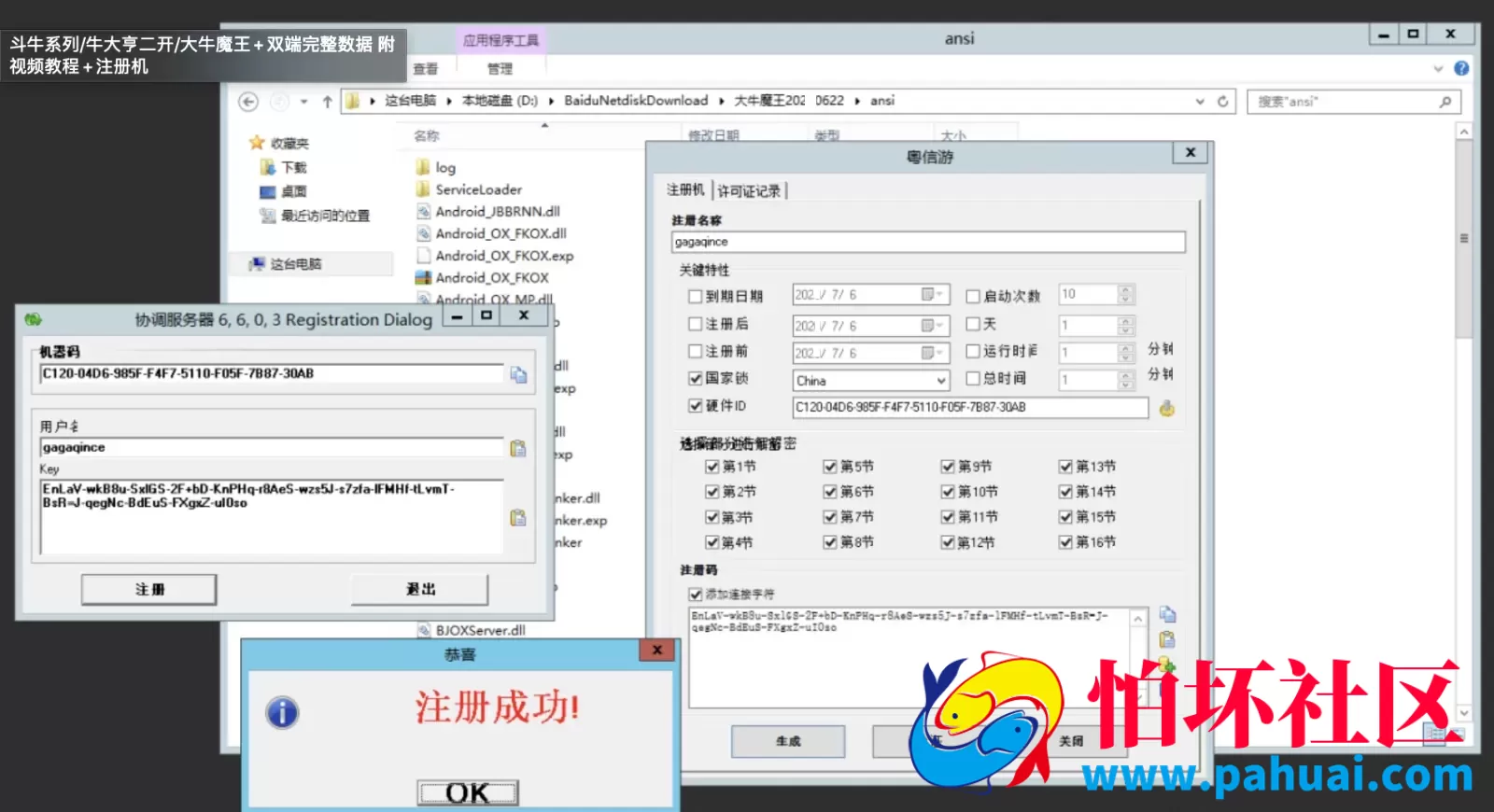
Task: Enable total time (总时间) checkbox
Action: pyautogui.click(x=973, y=378)
